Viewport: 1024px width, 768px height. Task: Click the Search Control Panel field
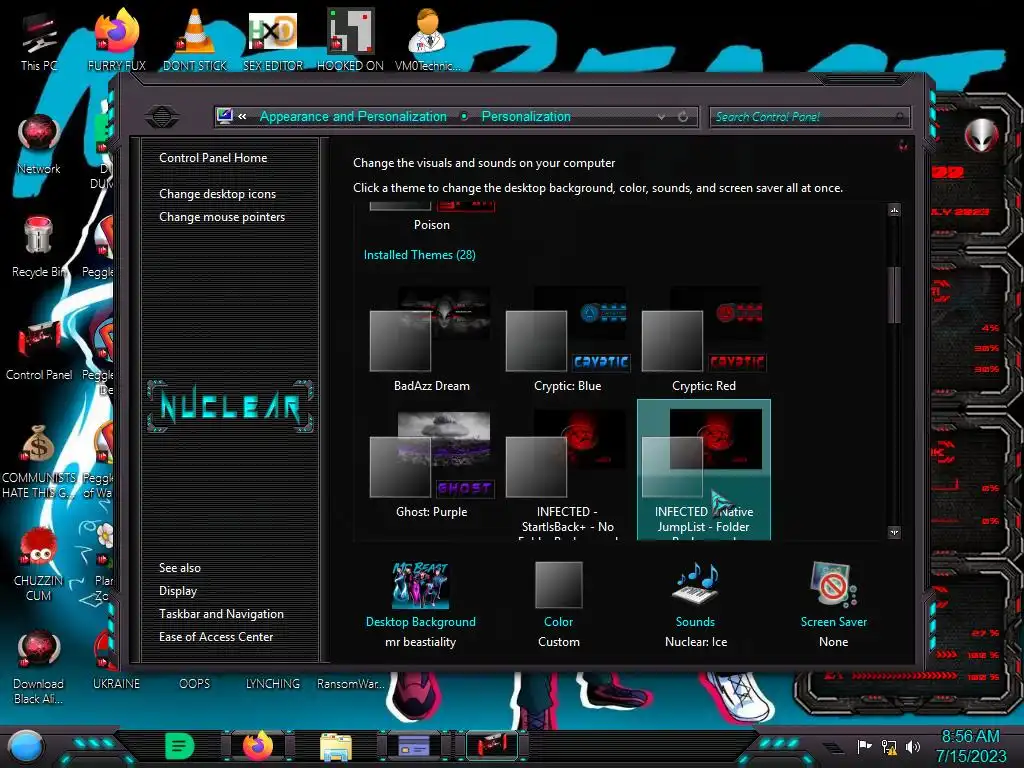[x=809, y=117]
